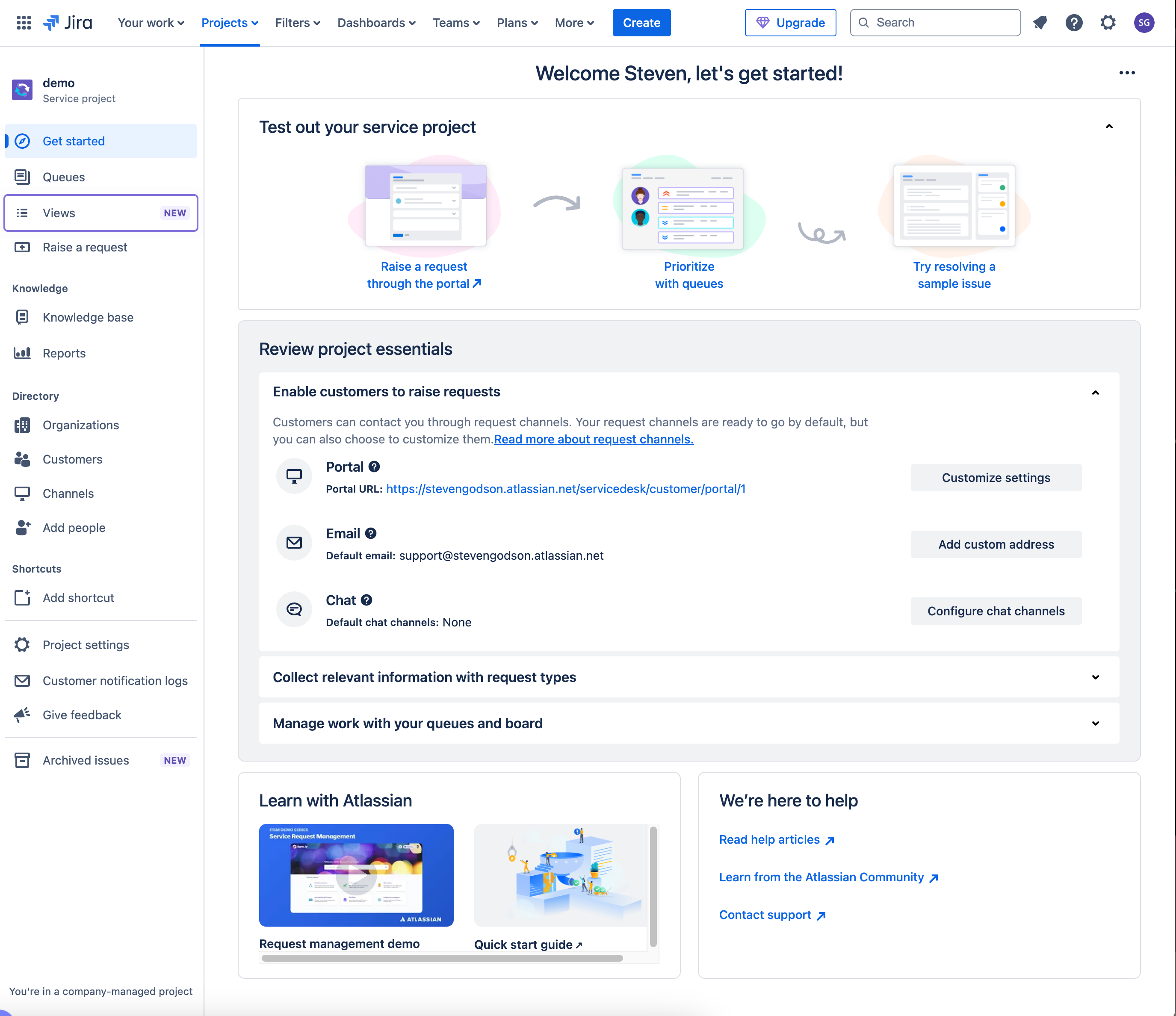Image resolution: width=1176 pixels, height=1016 pixels.
Task: Open the Dashboards dropdown
Action: [x=376, y=23]
